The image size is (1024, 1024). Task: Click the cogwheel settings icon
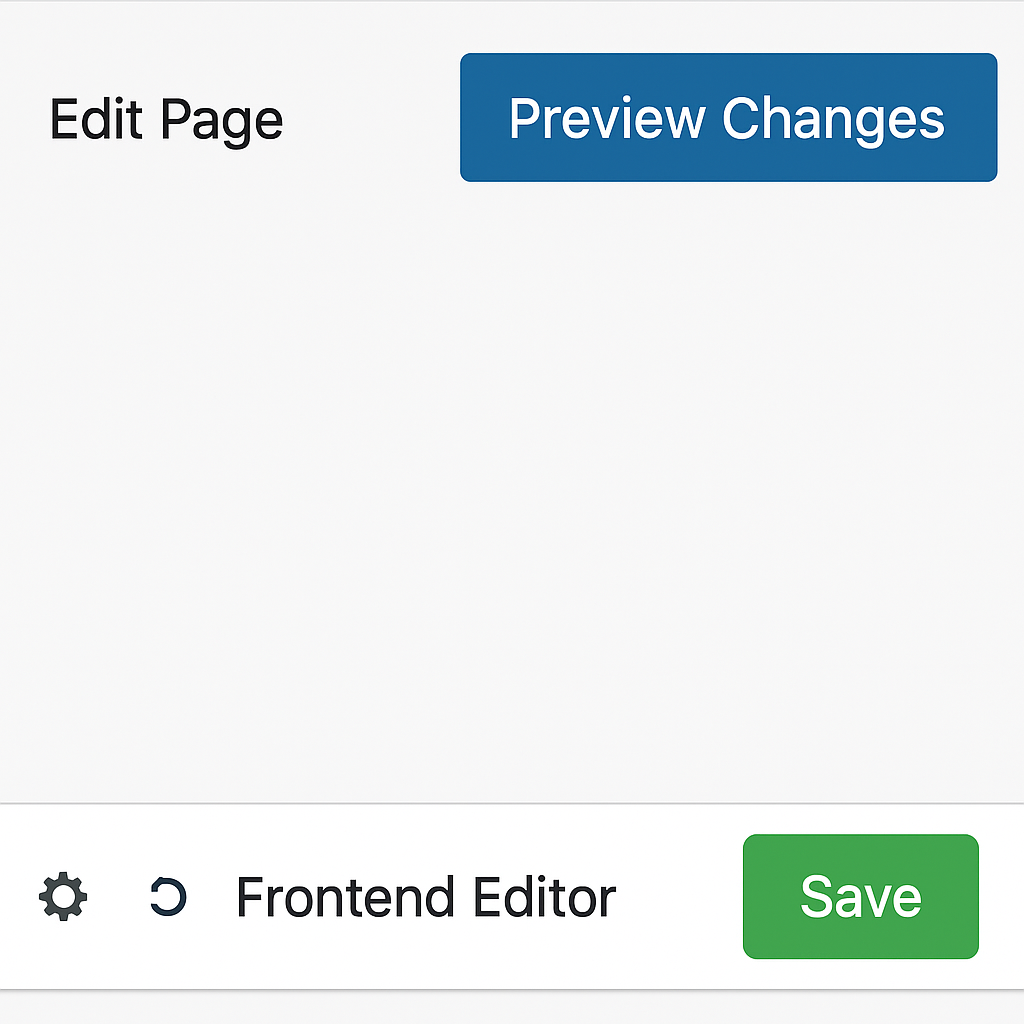click(x=63, y=897)
